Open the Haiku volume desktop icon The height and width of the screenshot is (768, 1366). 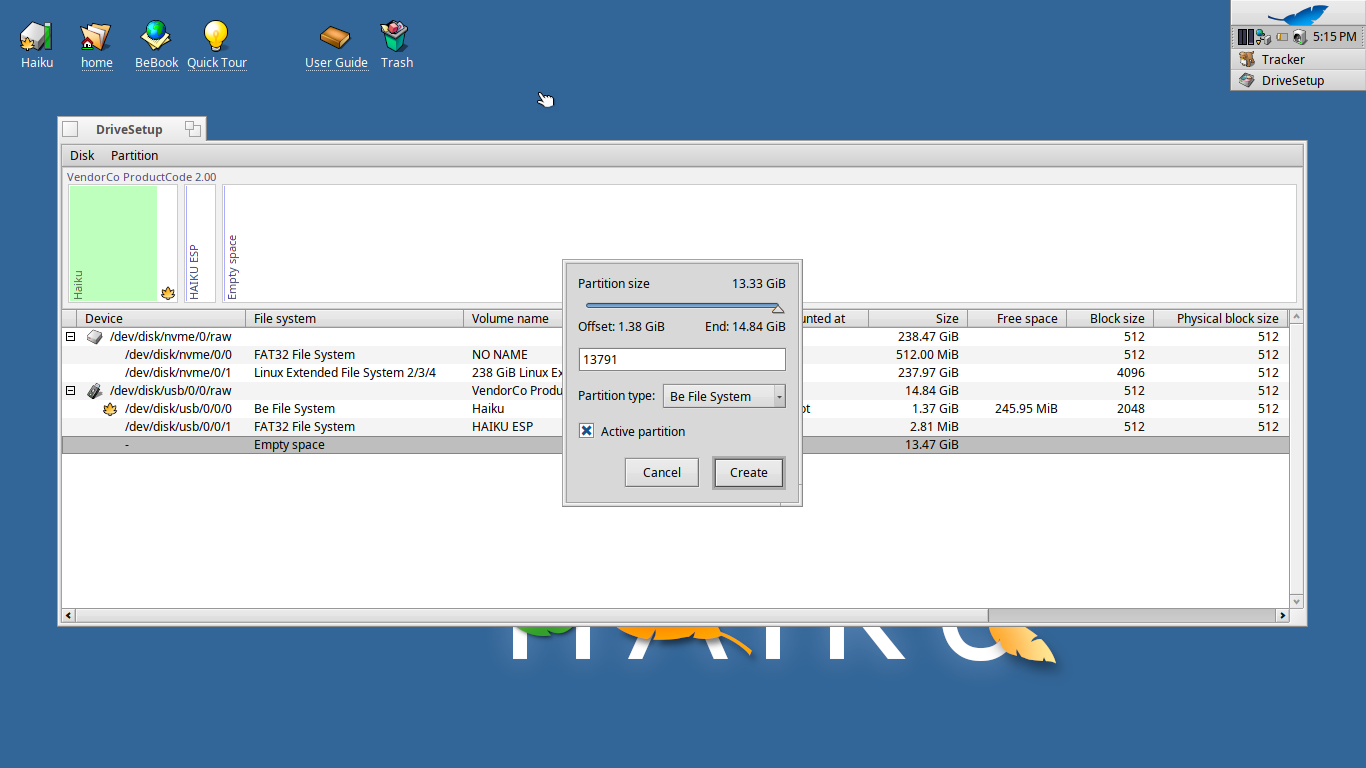click(37, 37)
